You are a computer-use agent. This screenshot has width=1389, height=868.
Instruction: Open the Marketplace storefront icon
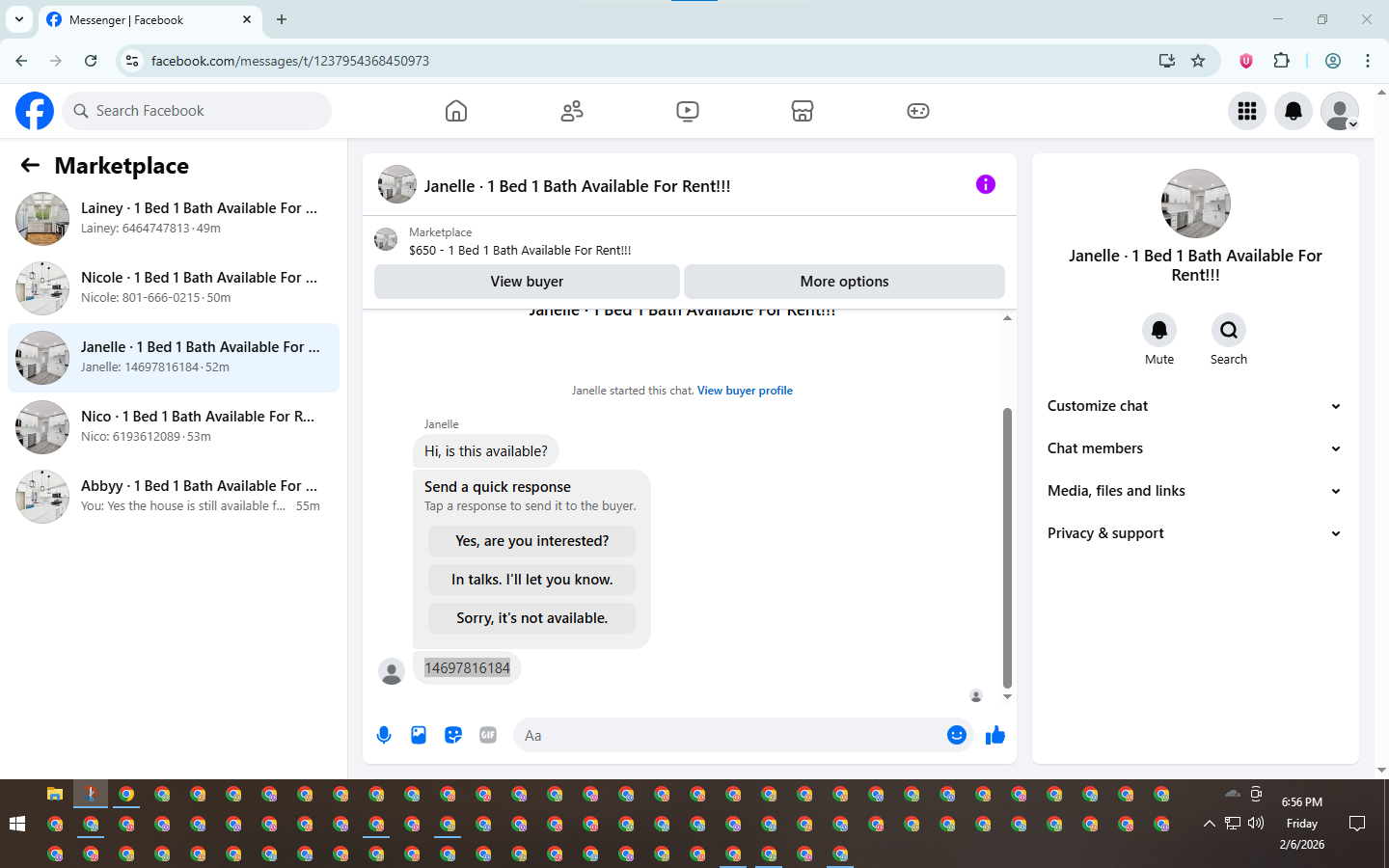pos(803,111)
